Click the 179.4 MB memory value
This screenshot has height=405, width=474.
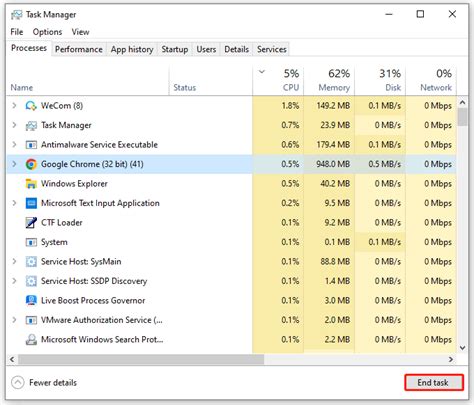pos(333,145)
